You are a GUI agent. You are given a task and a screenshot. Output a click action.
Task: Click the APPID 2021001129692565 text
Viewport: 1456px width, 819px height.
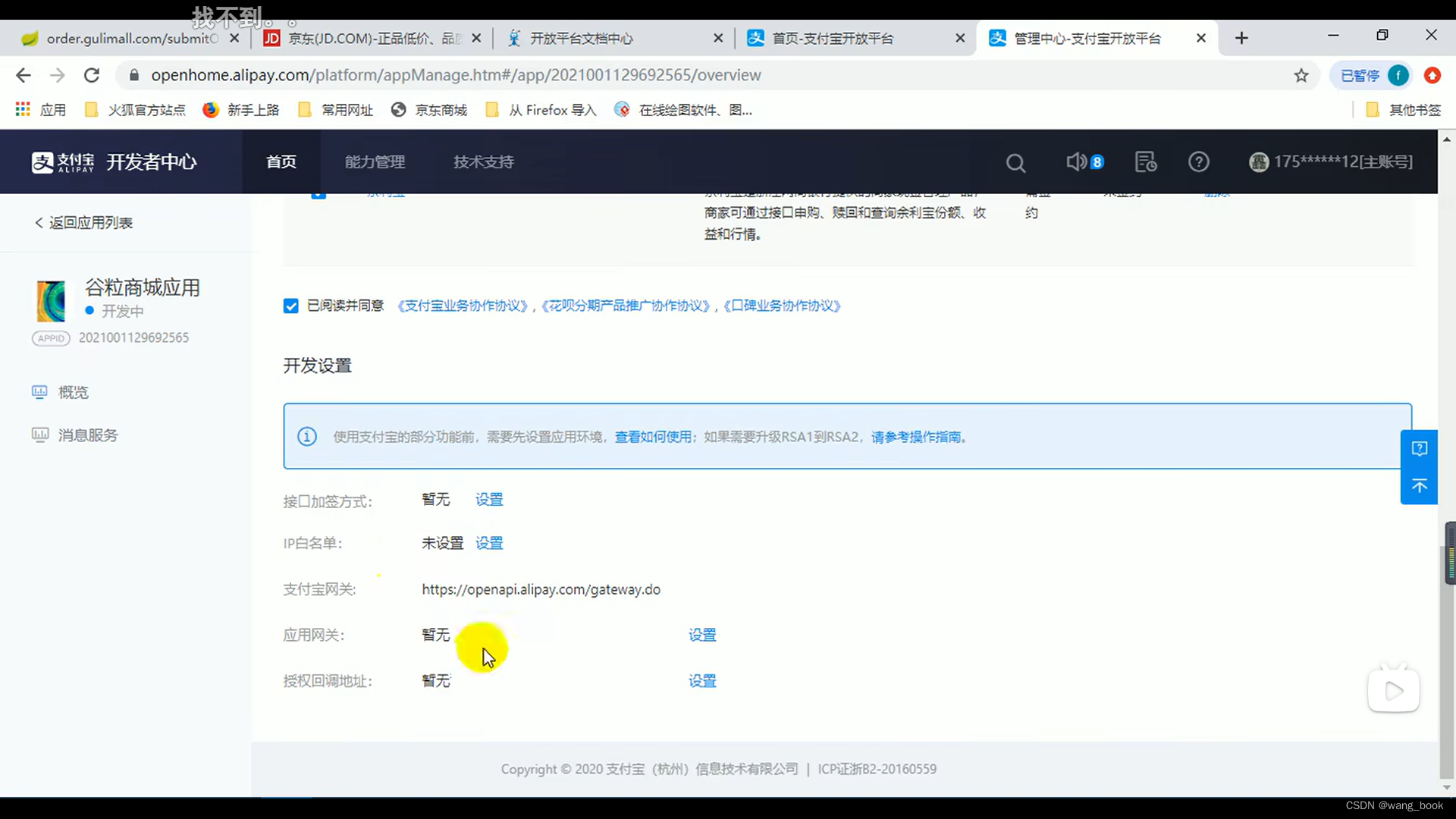tap(134, 338)
